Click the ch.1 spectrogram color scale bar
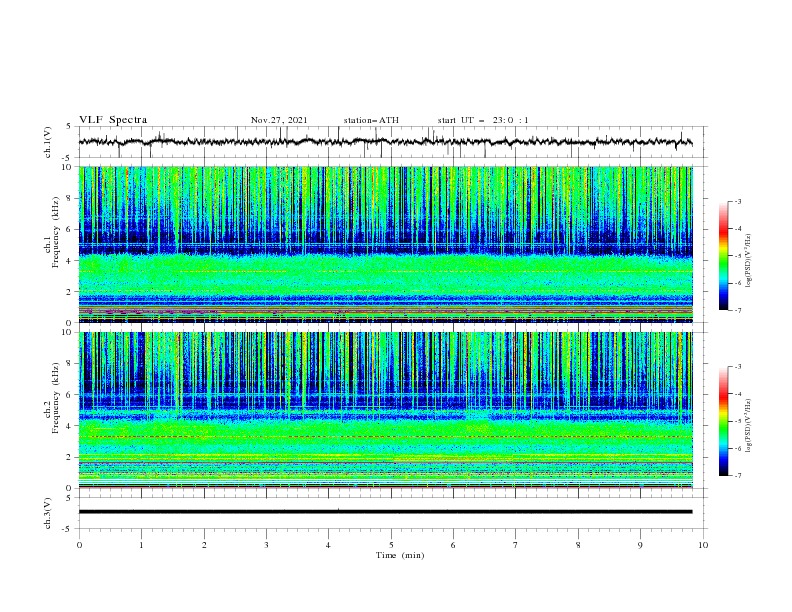The width and height of the screenshot is (792, 612). (x=724, y=255)
